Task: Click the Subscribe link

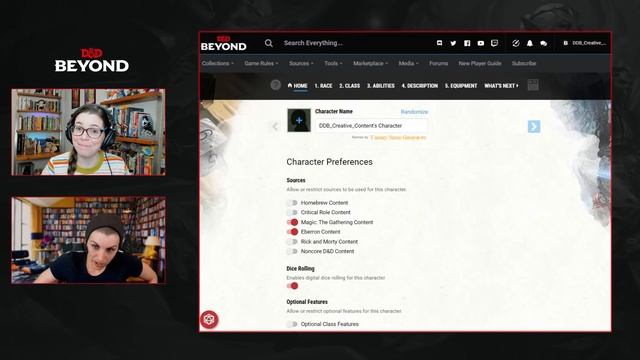Action: (x=524, y=63)
